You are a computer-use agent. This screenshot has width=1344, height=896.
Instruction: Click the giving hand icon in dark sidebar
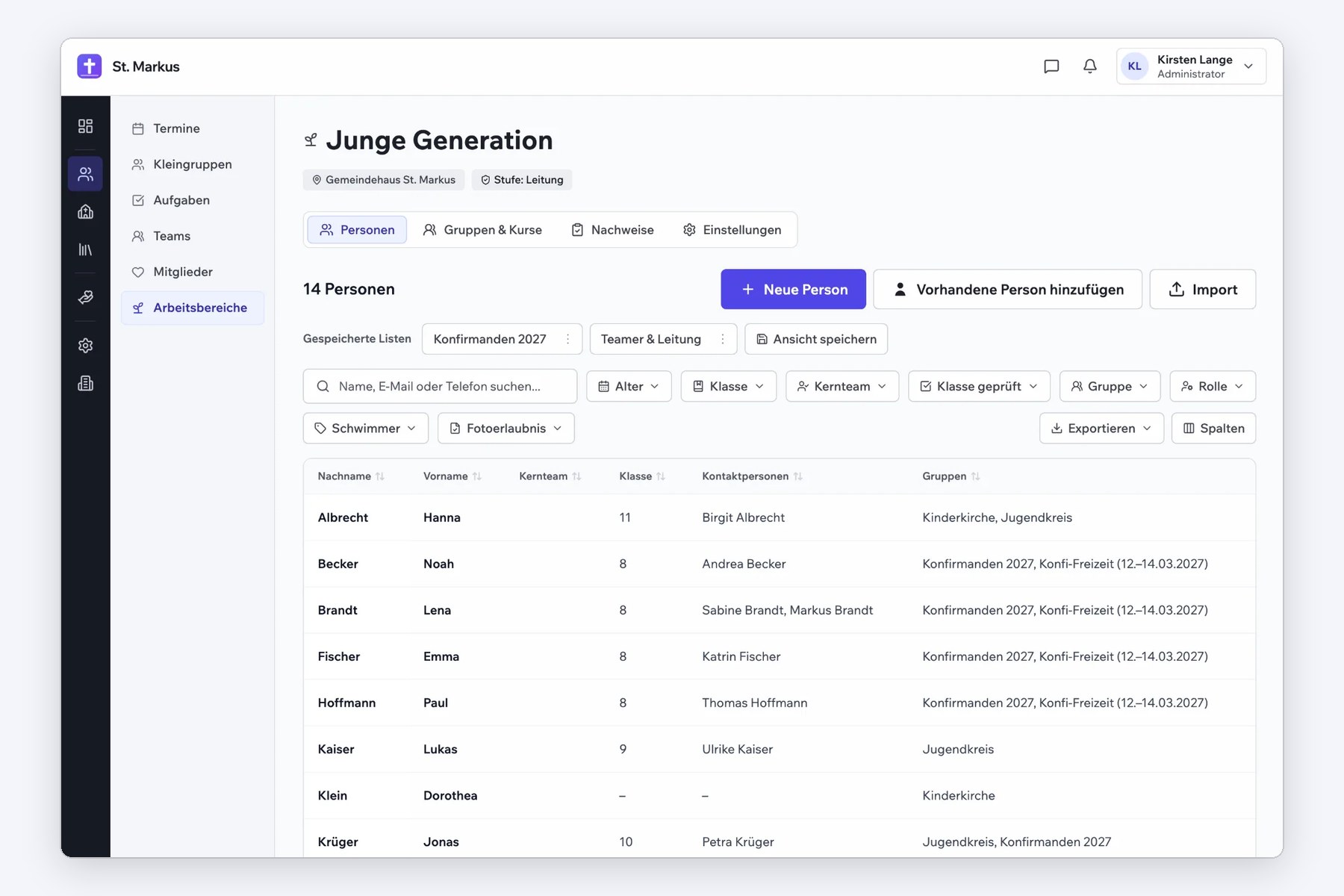pyautogui.click(x=85, y=297)
